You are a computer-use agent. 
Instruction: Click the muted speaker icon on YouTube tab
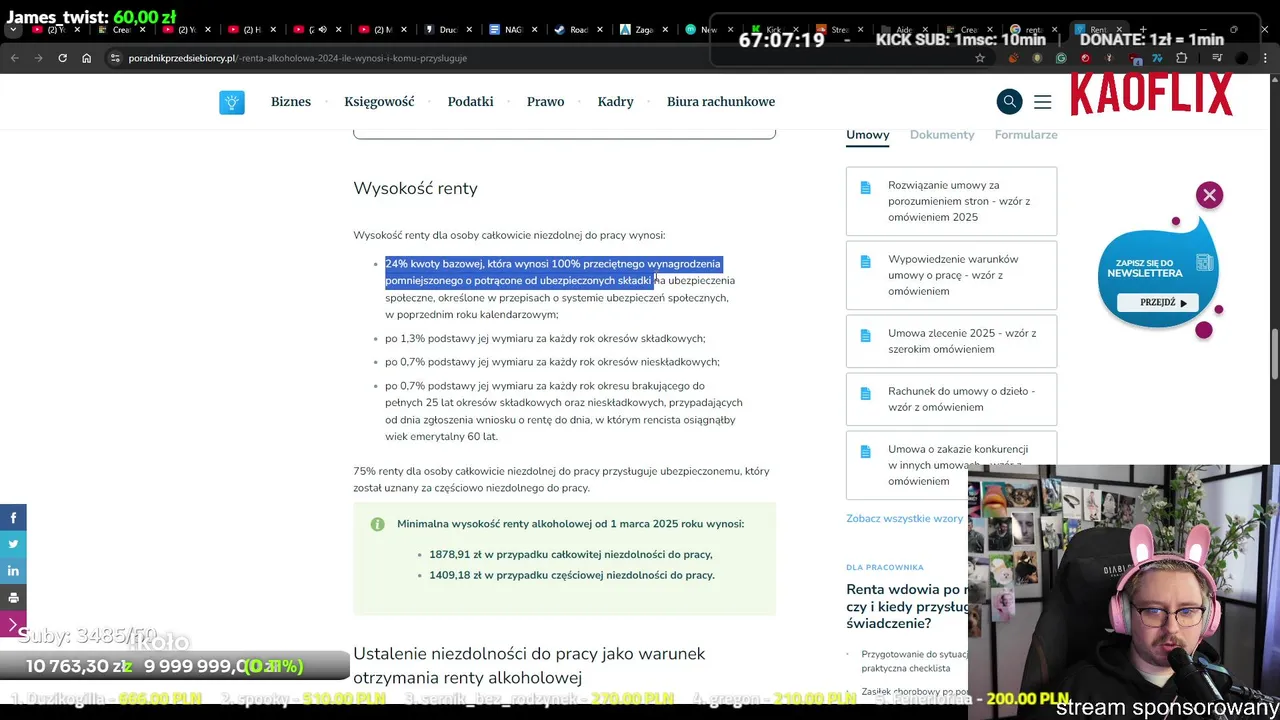[323, 30]
